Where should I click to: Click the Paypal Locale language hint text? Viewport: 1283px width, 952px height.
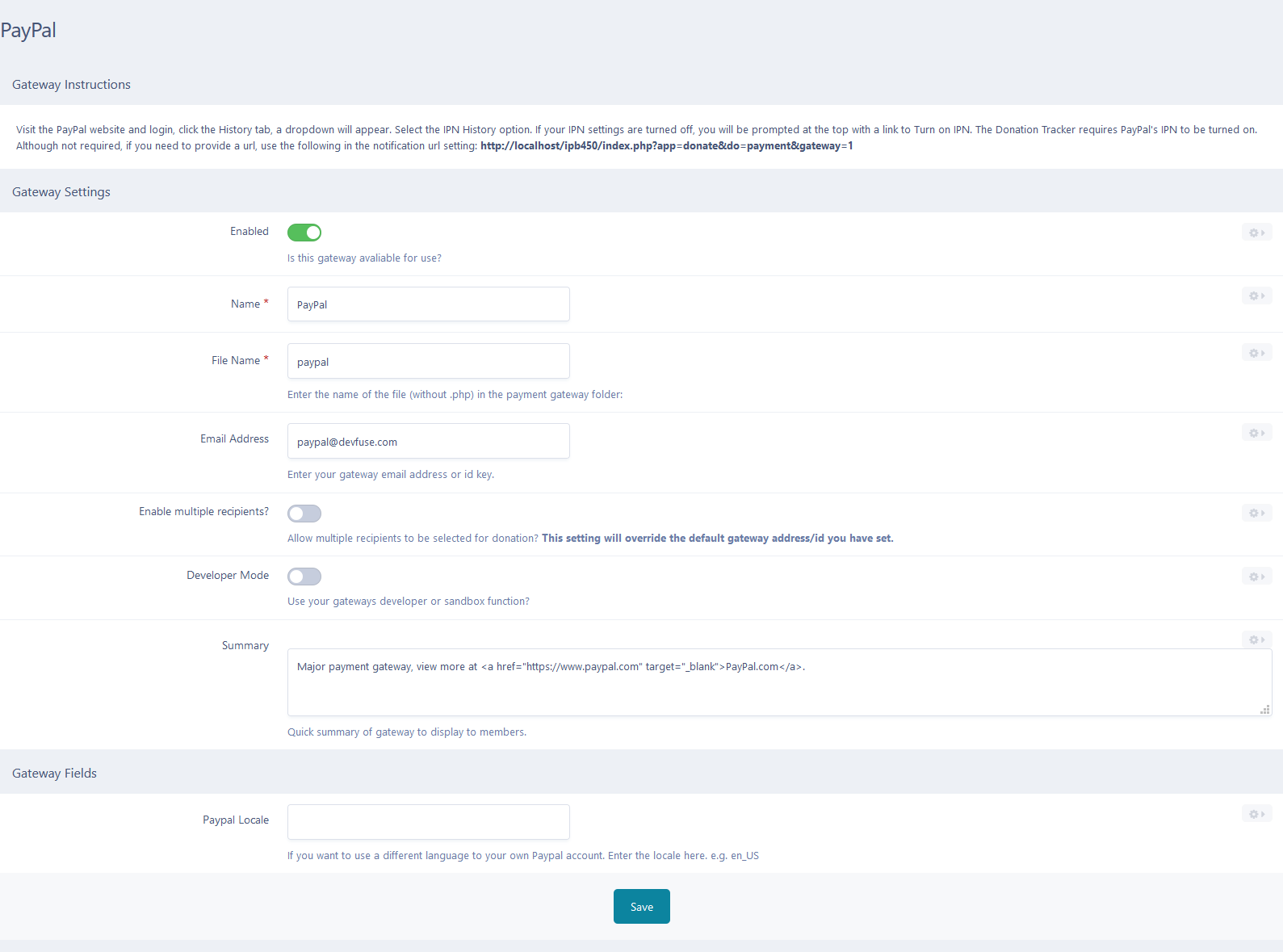[523, 856]
